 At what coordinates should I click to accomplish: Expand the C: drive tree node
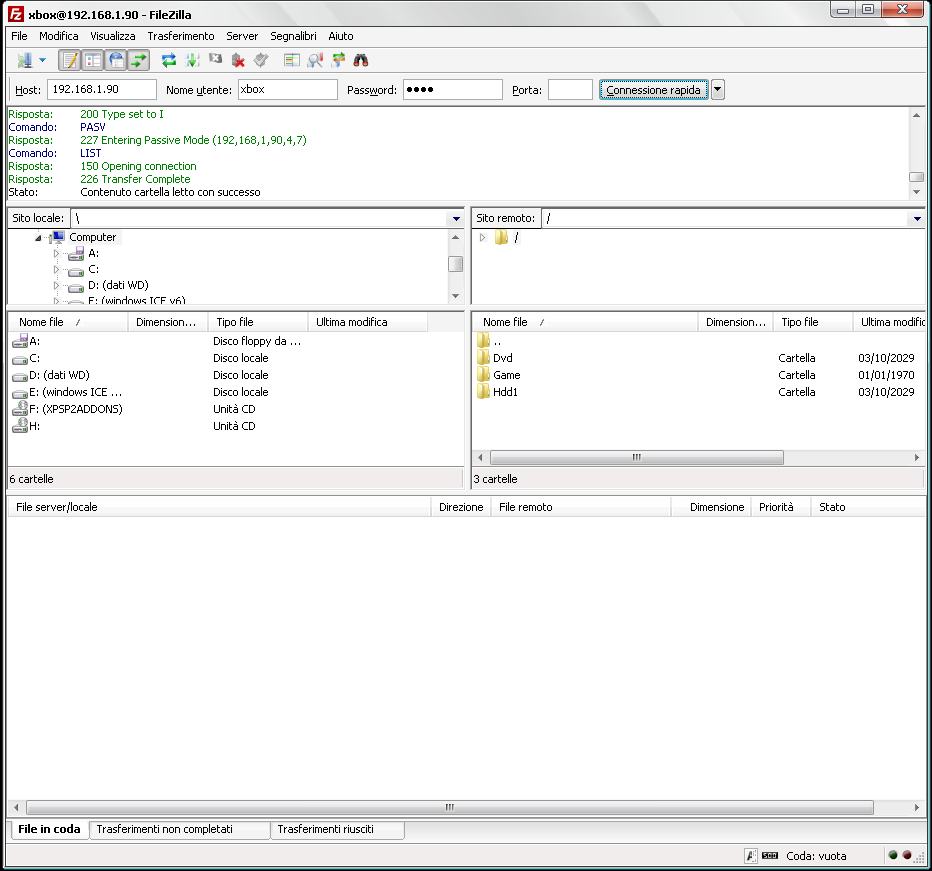[56, 270]
